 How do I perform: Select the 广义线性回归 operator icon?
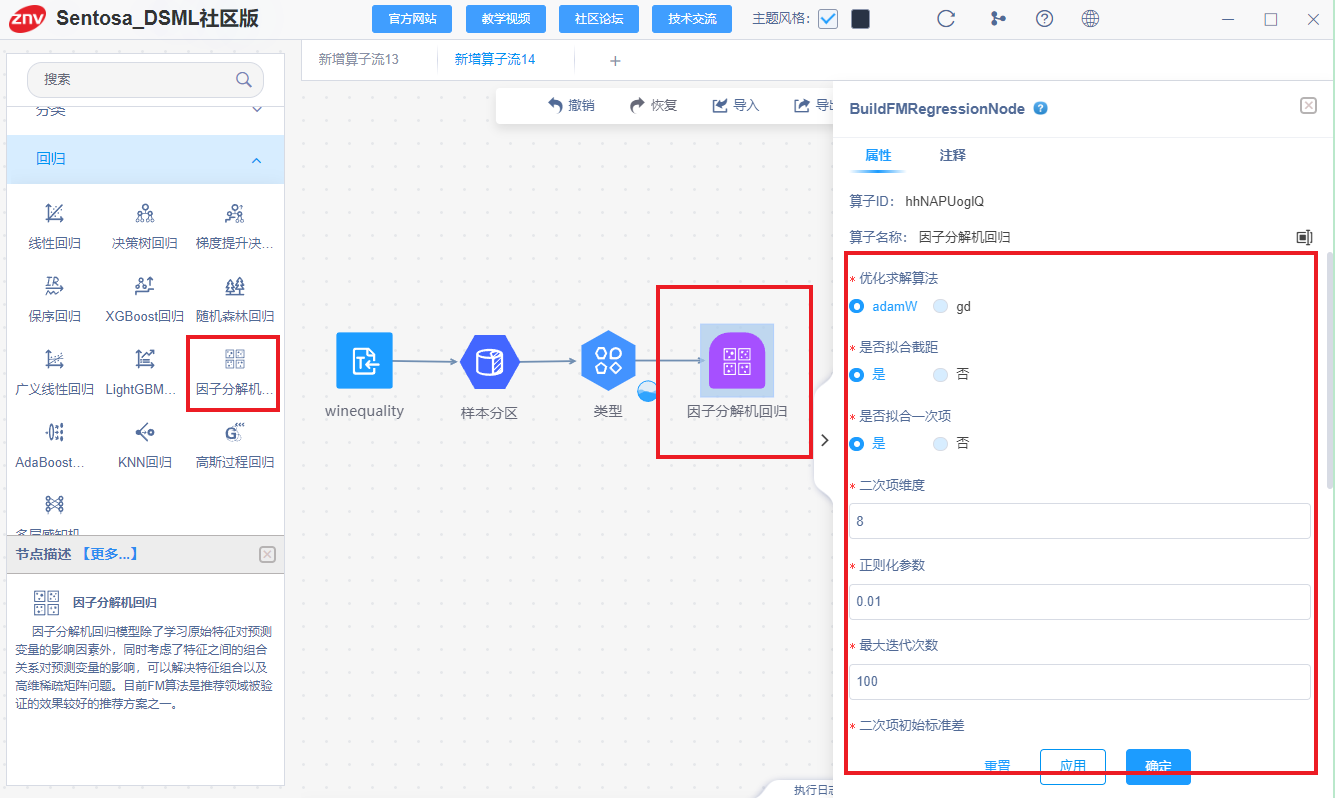[55, 359]
